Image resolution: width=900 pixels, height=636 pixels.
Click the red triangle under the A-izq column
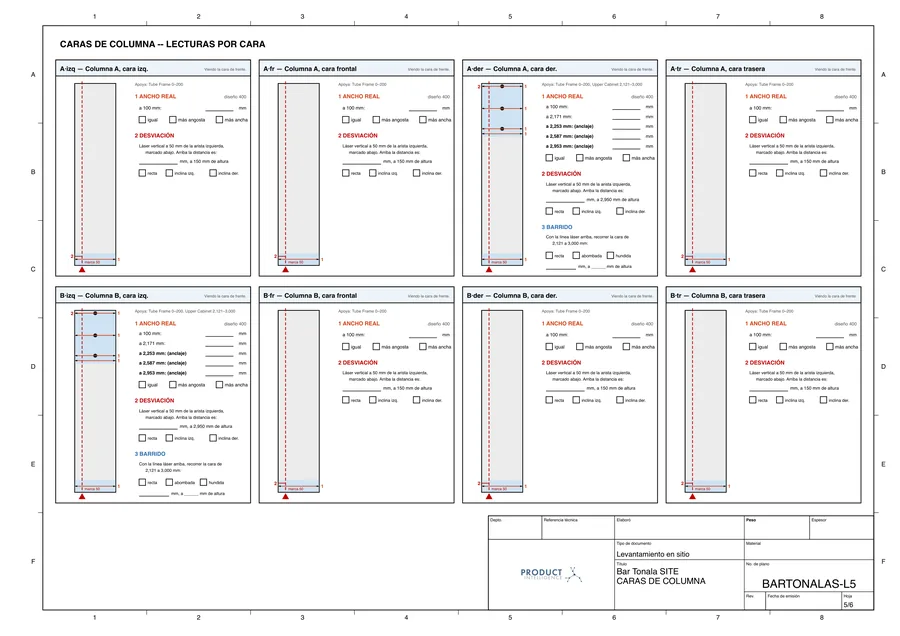click(x=82, y=269)
